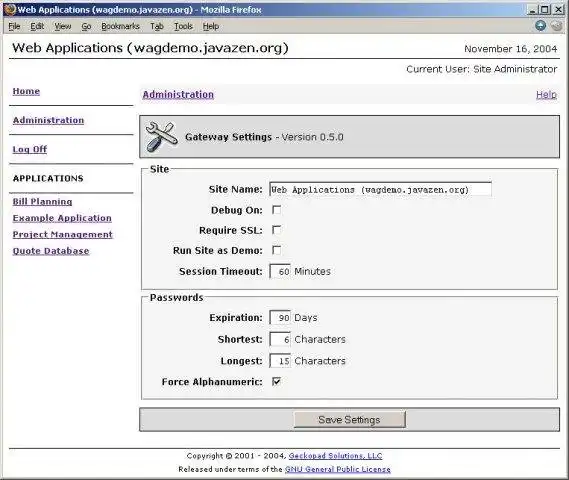569x480 pixels.
Task: Close the Firefox window
Action: pos(558,9)
